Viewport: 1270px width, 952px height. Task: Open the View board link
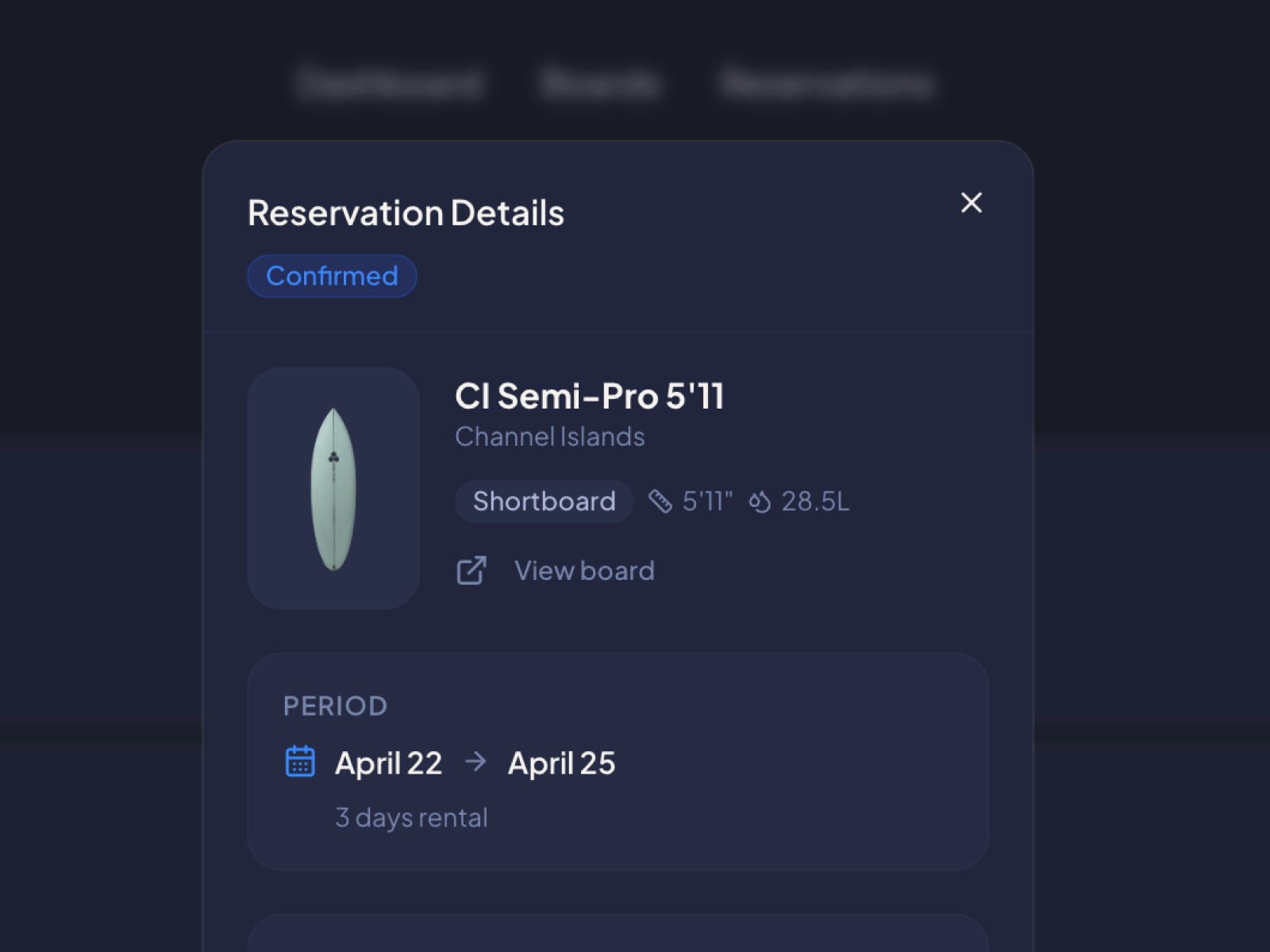click(x=584, y=570)
